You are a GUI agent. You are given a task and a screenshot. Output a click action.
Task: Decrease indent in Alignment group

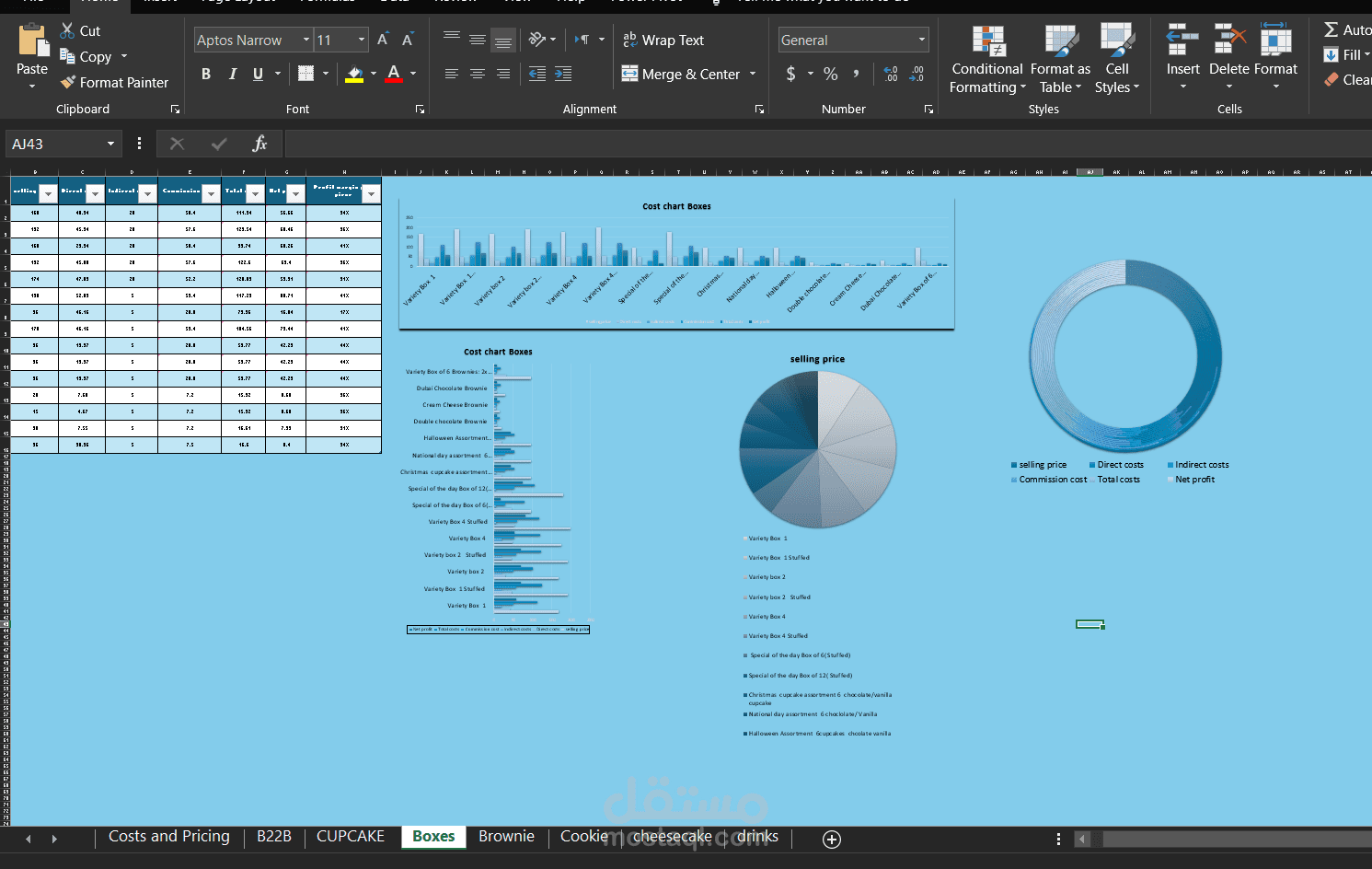point(537,74)
